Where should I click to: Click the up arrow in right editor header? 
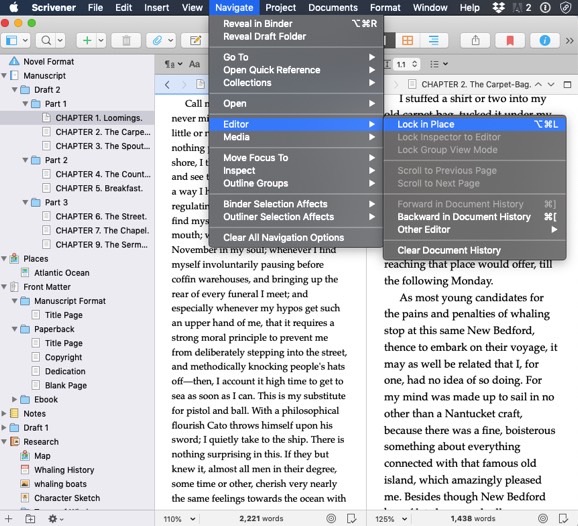click(x=539, y=84)
